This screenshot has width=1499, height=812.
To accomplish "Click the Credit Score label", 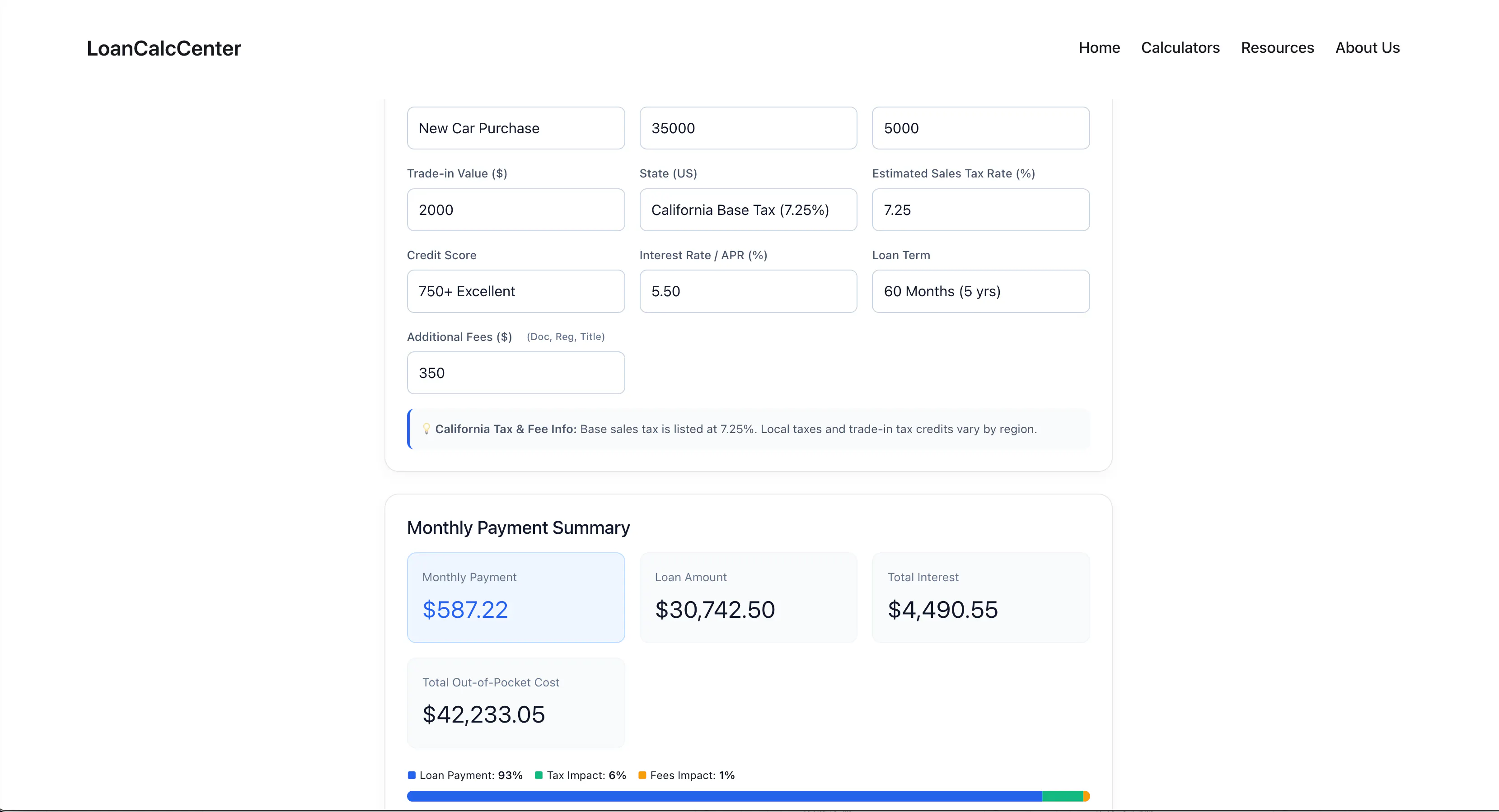I will [x=441, y=255].
